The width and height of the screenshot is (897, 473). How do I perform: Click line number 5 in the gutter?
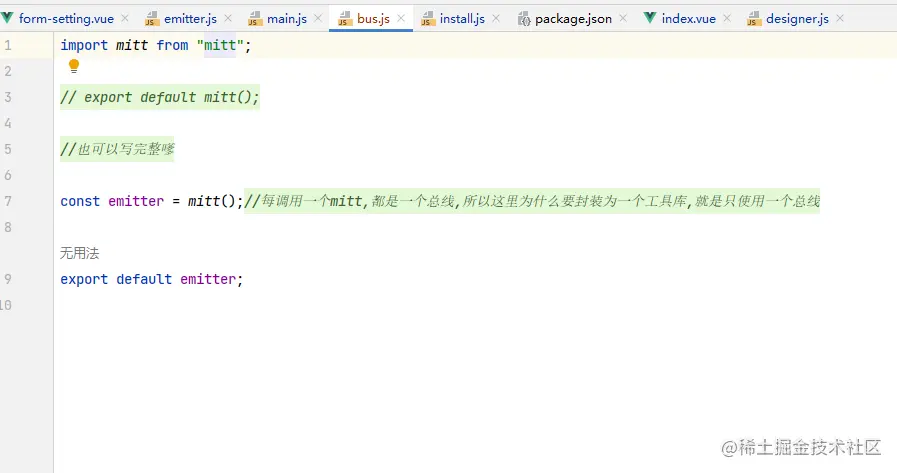(8, 149)
